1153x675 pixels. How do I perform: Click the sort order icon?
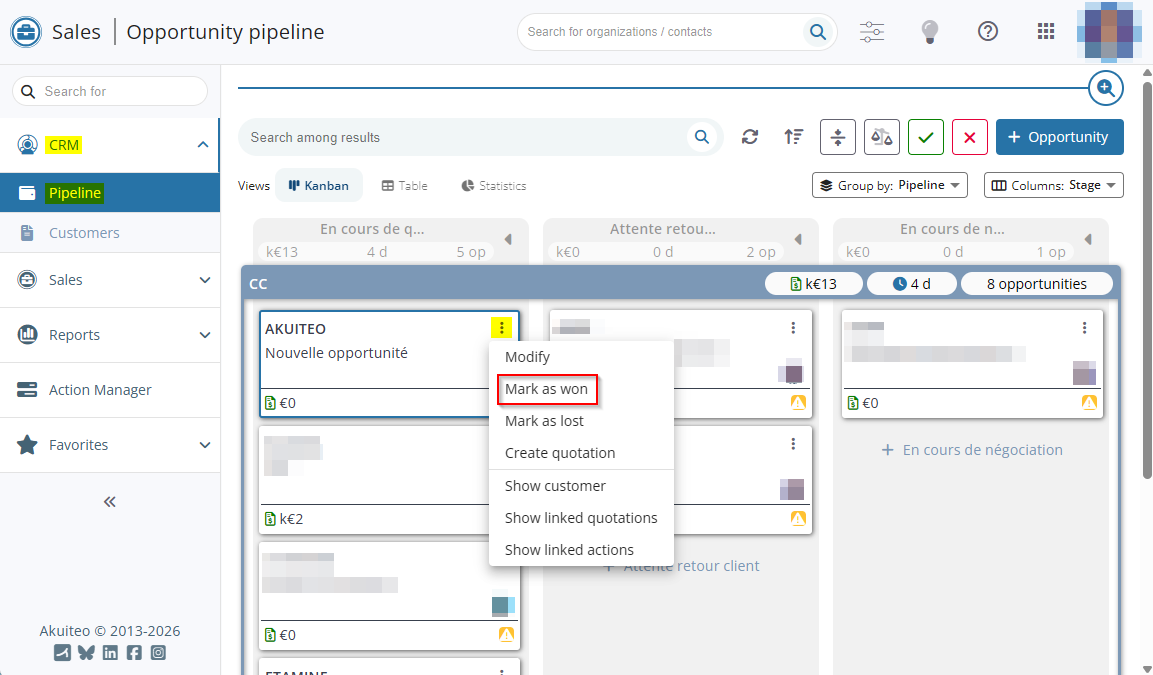[794, 137]
